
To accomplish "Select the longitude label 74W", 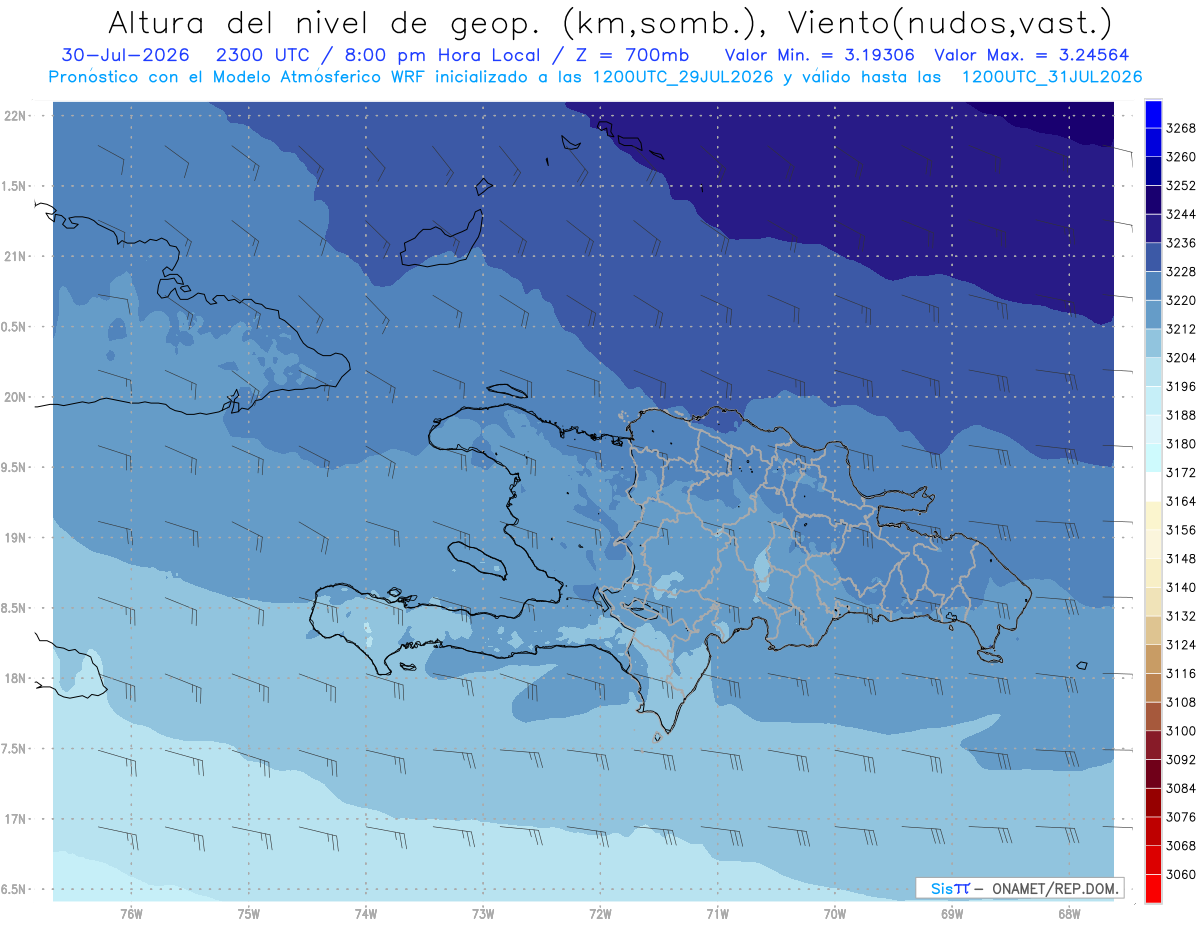I will pos(366,913).
